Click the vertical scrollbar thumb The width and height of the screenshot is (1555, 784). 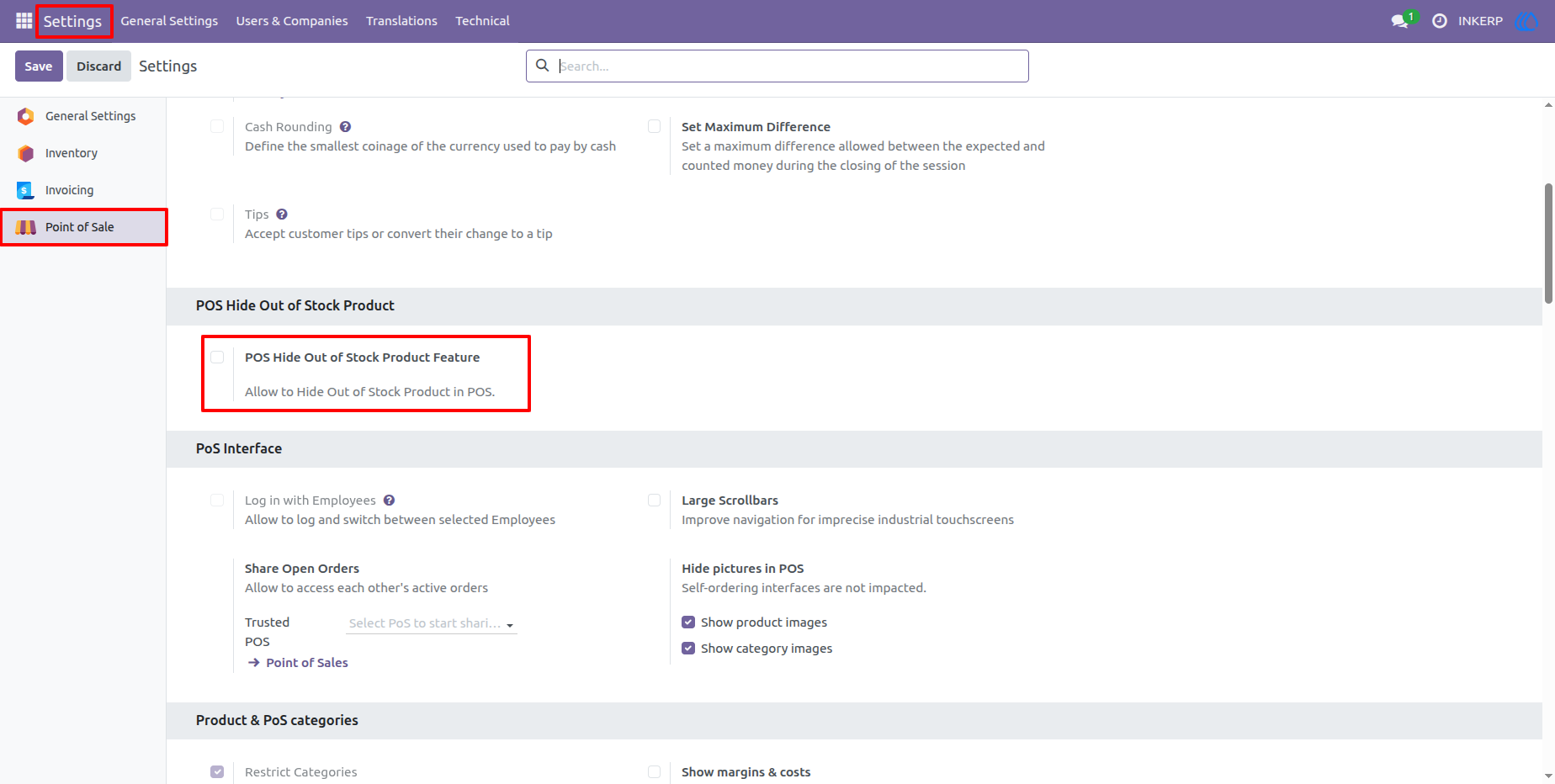(1548, 244)
